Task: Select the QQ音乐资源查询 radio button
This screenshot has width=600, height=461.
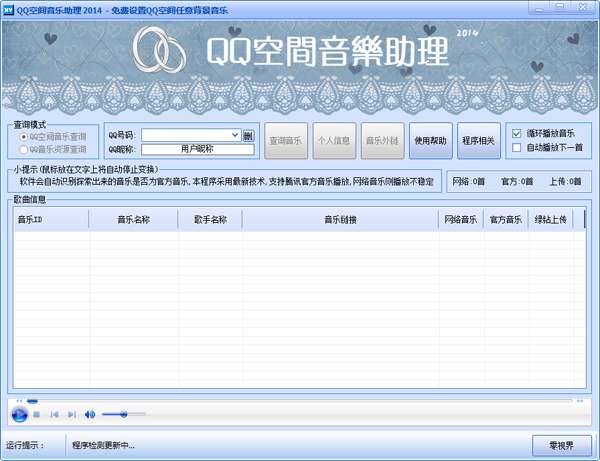Action: (x=24, y=149)
